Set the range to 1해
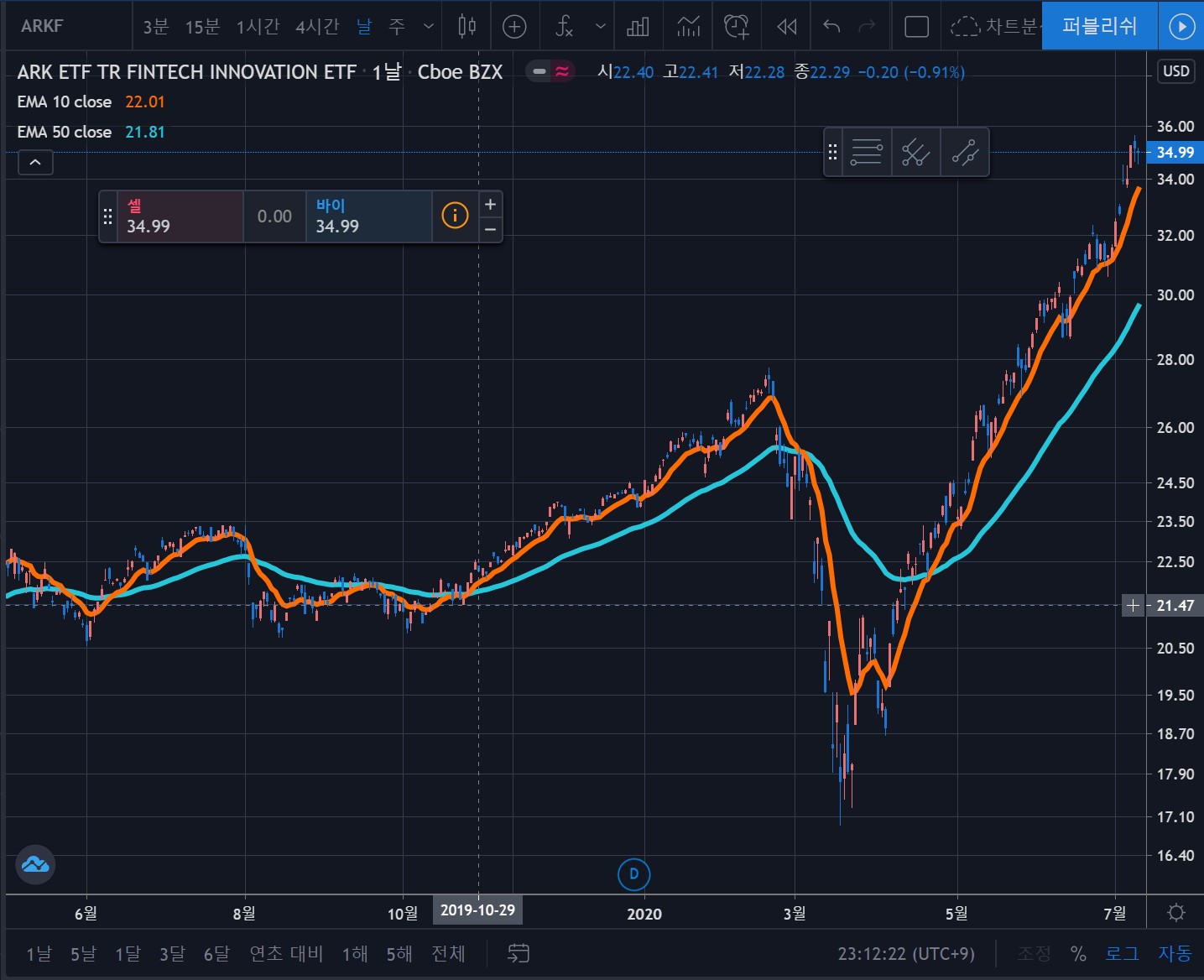1204x980 pixels. pyautogui.click(x=355, y=954)
